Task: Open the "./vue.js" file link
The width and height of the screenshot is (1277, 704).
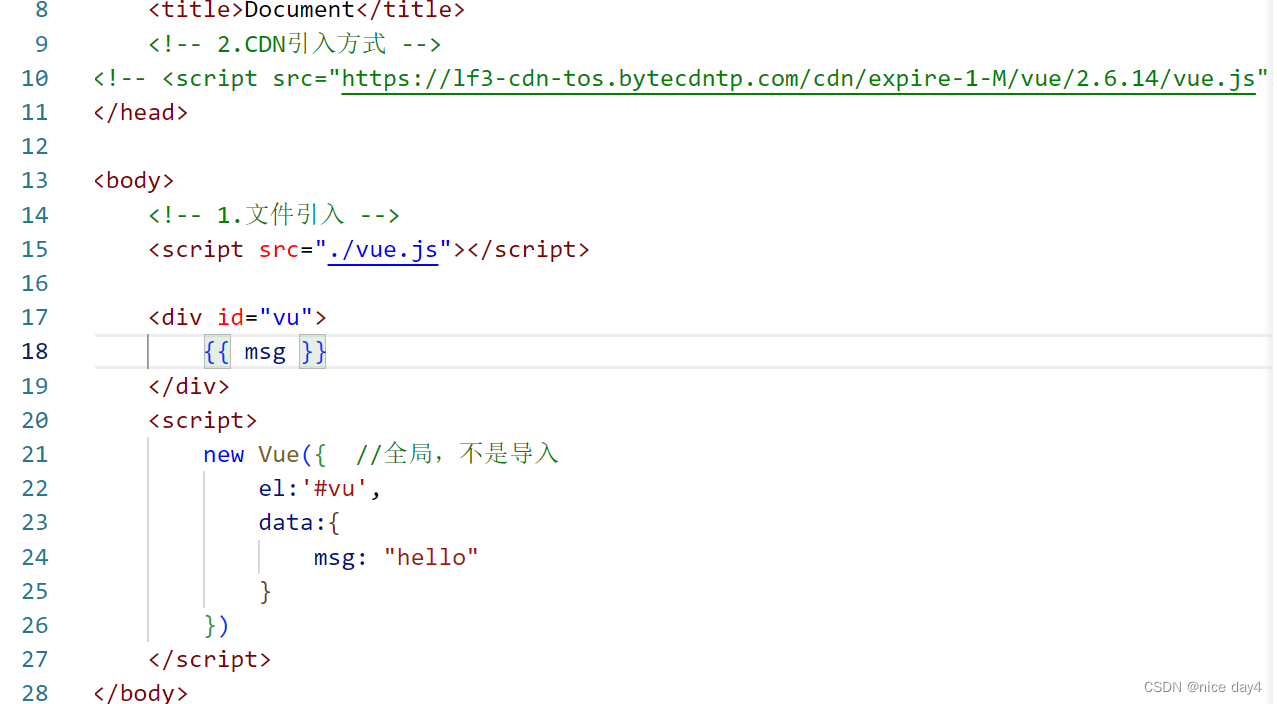Action: pos(383,249)
